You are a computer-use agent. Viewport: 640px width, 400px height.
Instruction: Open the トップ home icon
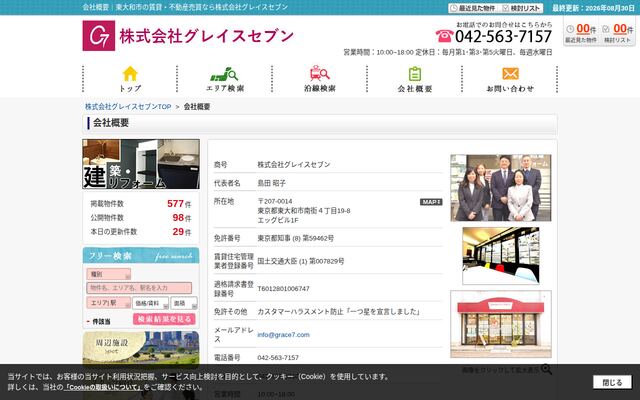(x=130, y=79)
